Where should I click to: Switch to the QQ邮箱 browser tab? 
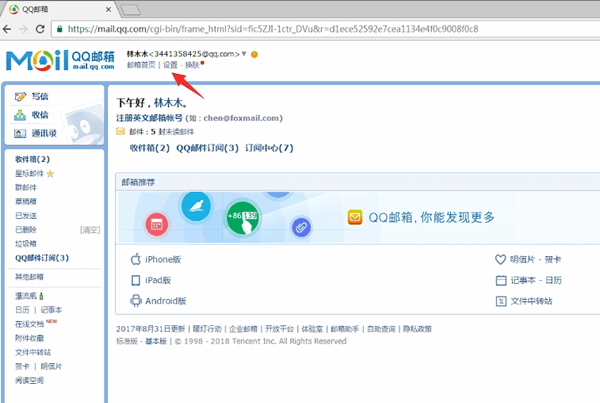(61, 9)
